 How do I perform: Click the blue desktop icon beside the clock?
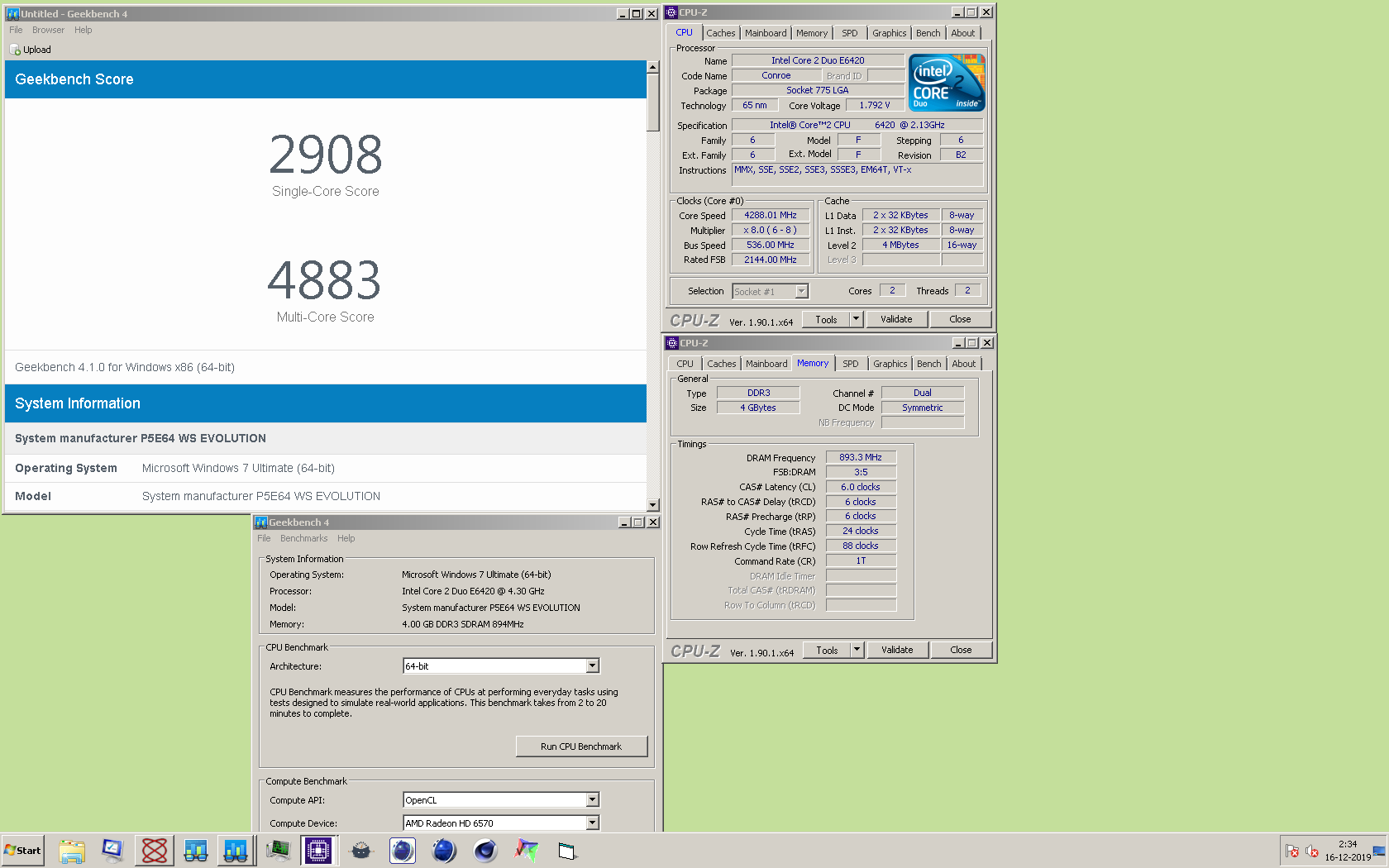pyautogui.click(x=1379, y=851)
